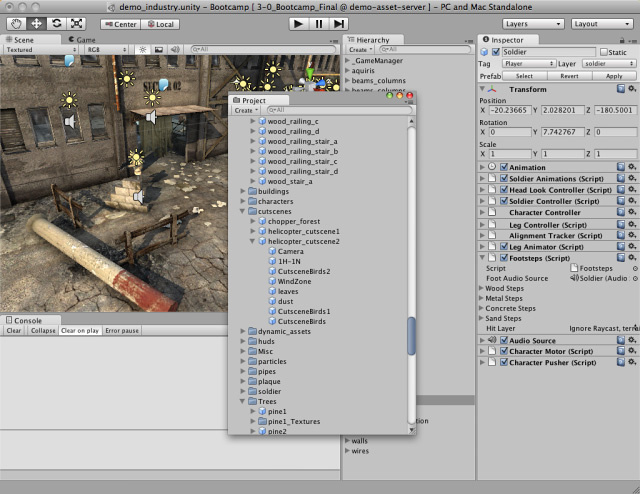Switch to the Game tab
Image resolution: width=640 pixels, height=494 pixels.
click(x=82, y=40)
